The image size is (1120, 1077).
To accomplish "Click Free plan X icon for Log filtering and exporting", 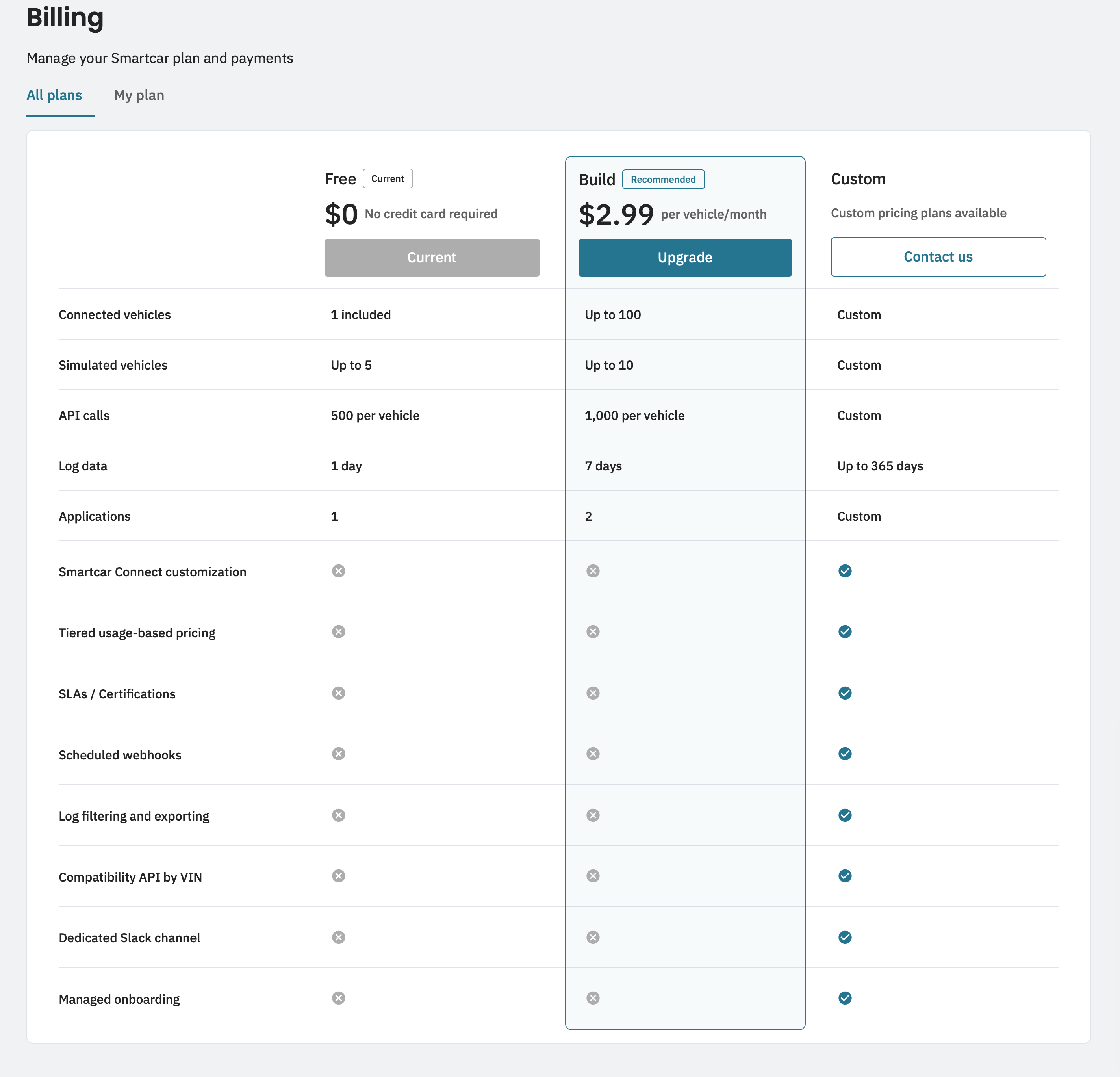I will click(338, 815).
